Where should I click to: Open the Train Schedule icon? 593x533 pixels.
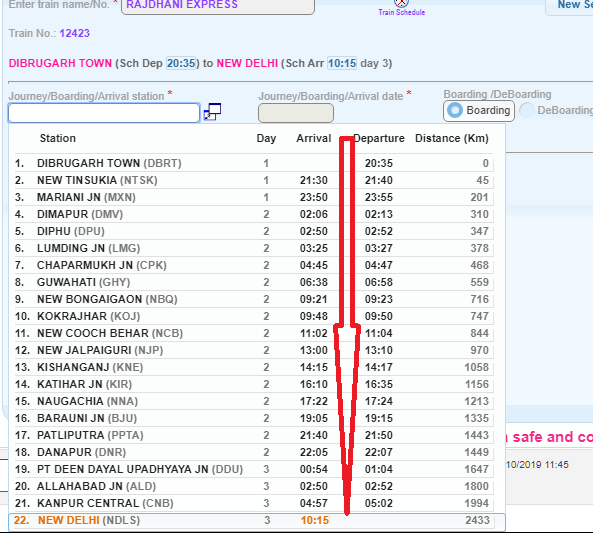point(402,8)
